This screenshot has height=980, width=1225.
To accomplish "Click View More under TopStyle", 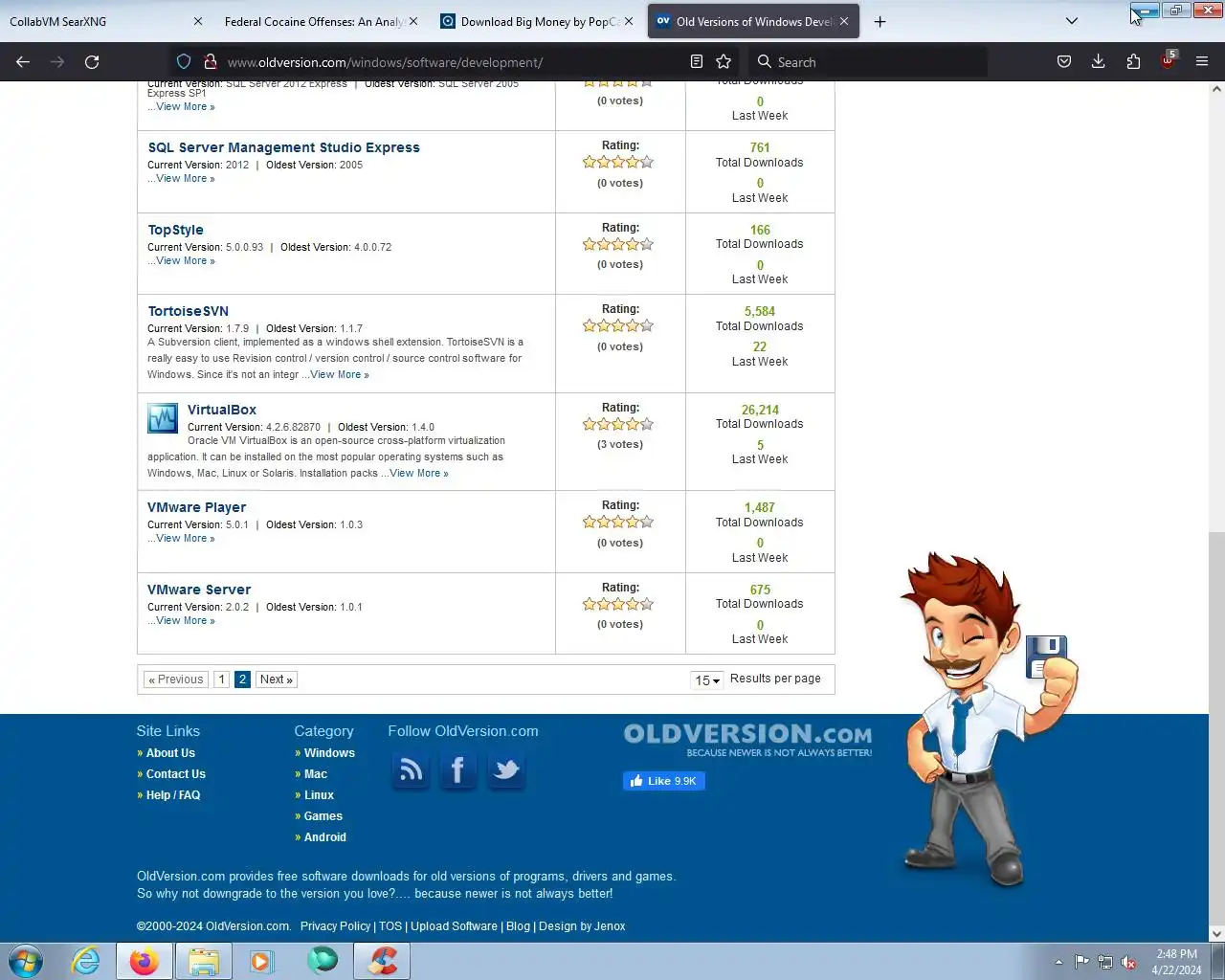I will click(185, 260).
